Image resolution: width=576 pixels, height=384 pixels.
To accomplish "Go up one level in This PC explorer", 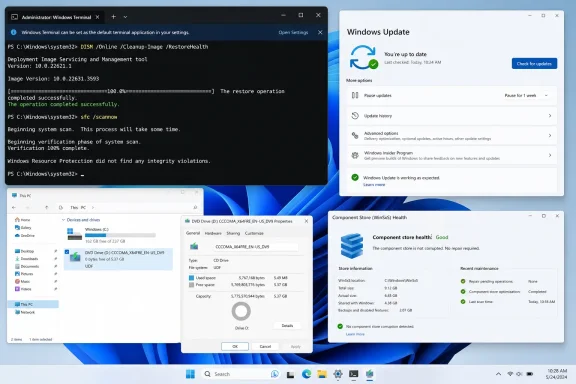I will click(47, 208).
